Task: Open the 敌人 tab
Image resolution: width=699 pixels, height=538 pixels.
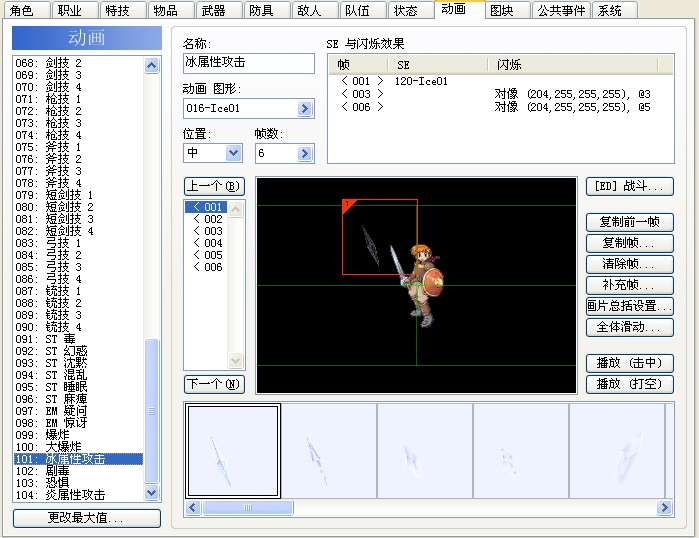Action: pyautogui.click(x=315, y=10)
